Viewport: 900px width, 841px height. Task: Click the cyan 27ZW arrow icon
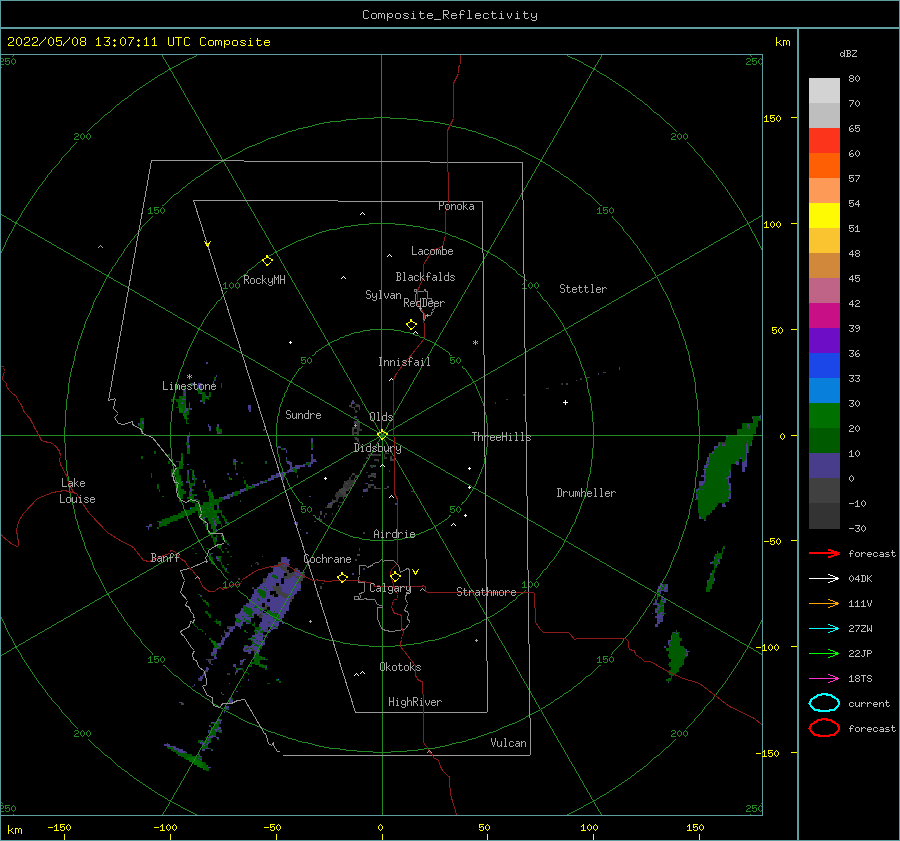coord(824,629)
